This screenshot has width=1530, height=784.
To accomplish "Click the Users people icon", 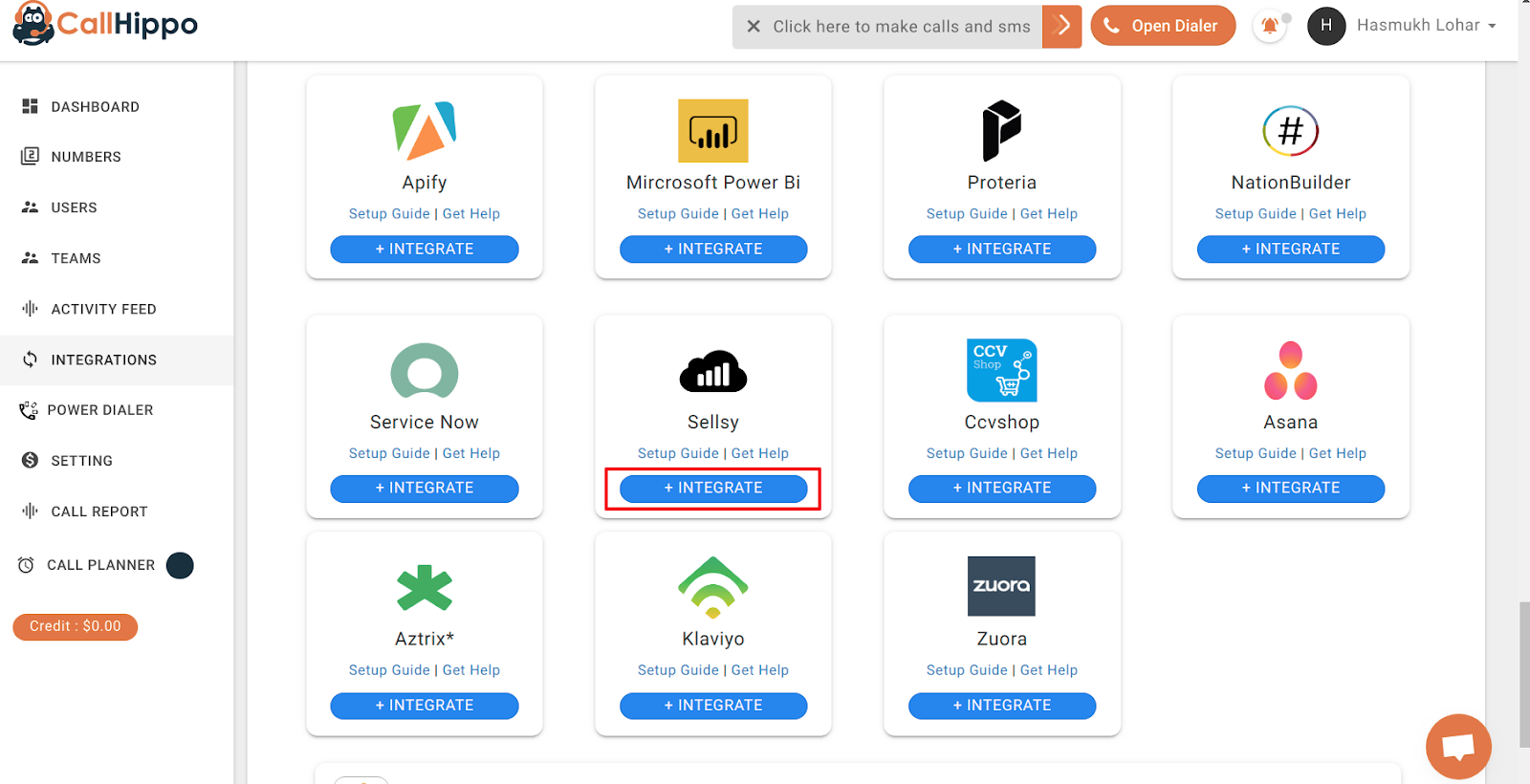I will [30, 207].
